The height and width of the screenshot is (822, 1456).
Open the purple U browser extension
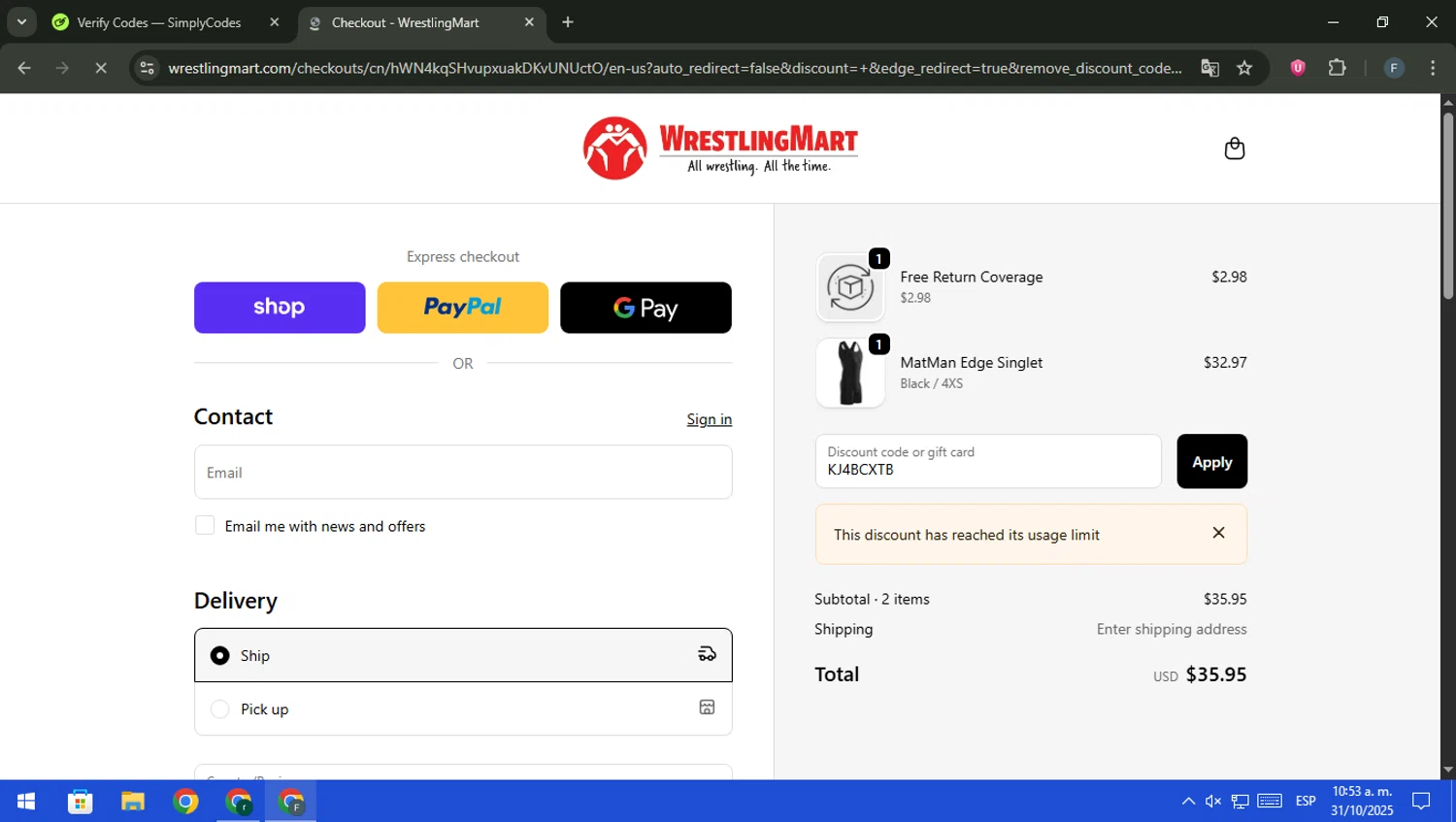point(1298,68)
